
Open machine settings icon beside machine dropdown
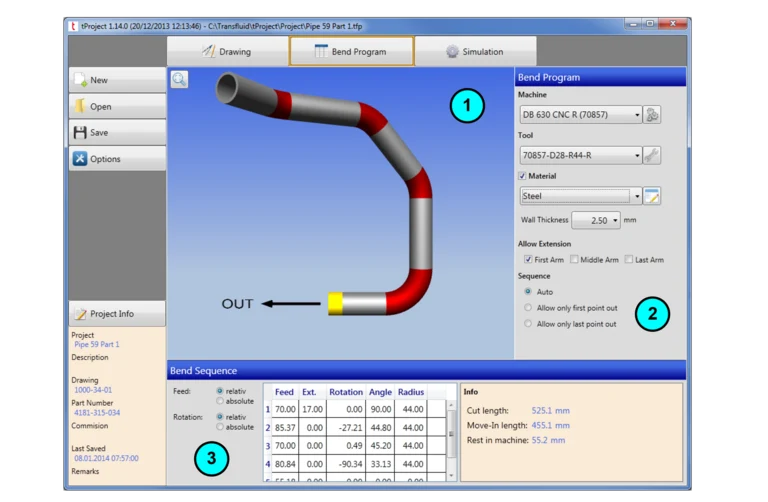pyautogui.click(x=652, y=115)
